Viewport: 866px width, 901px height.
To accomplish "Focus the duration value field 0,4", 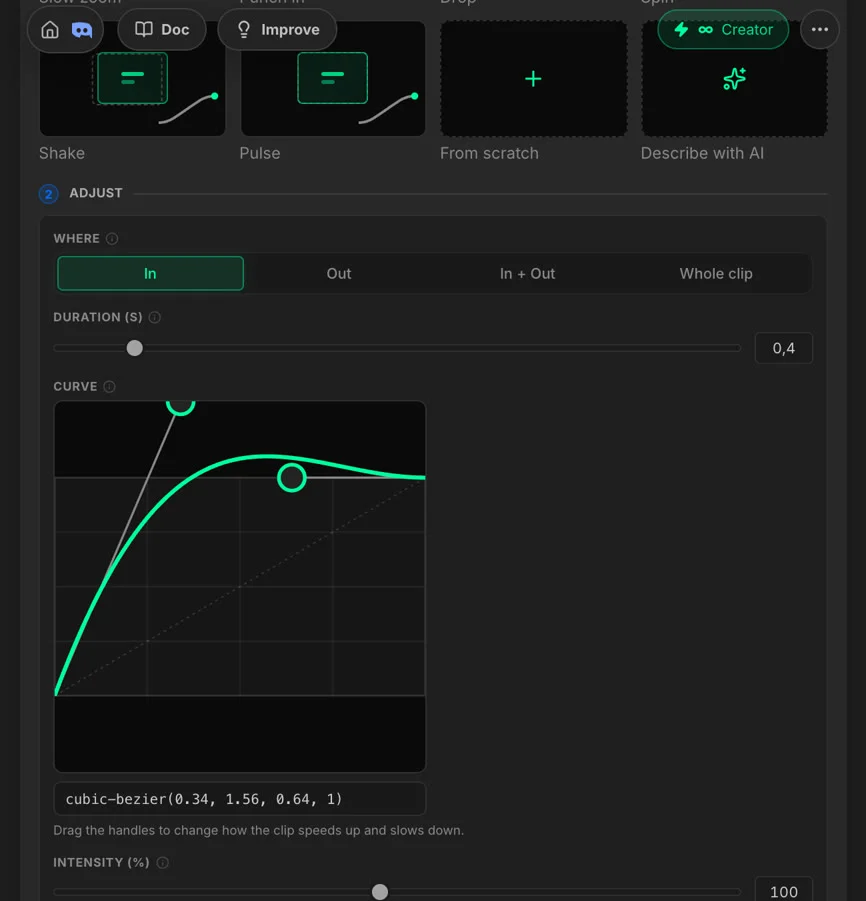I will click(x=784, y=348).
